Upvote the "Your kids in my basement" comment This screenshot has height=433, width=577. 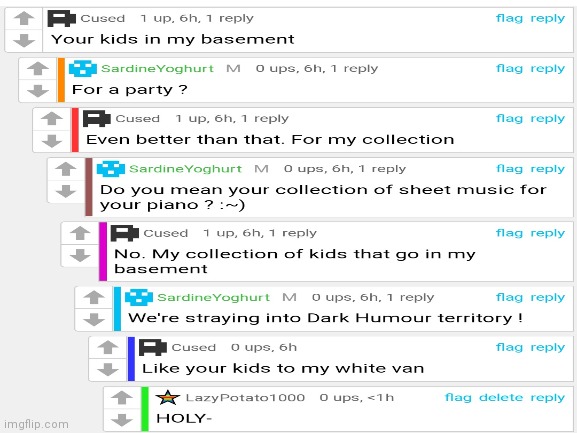point(24,18)
